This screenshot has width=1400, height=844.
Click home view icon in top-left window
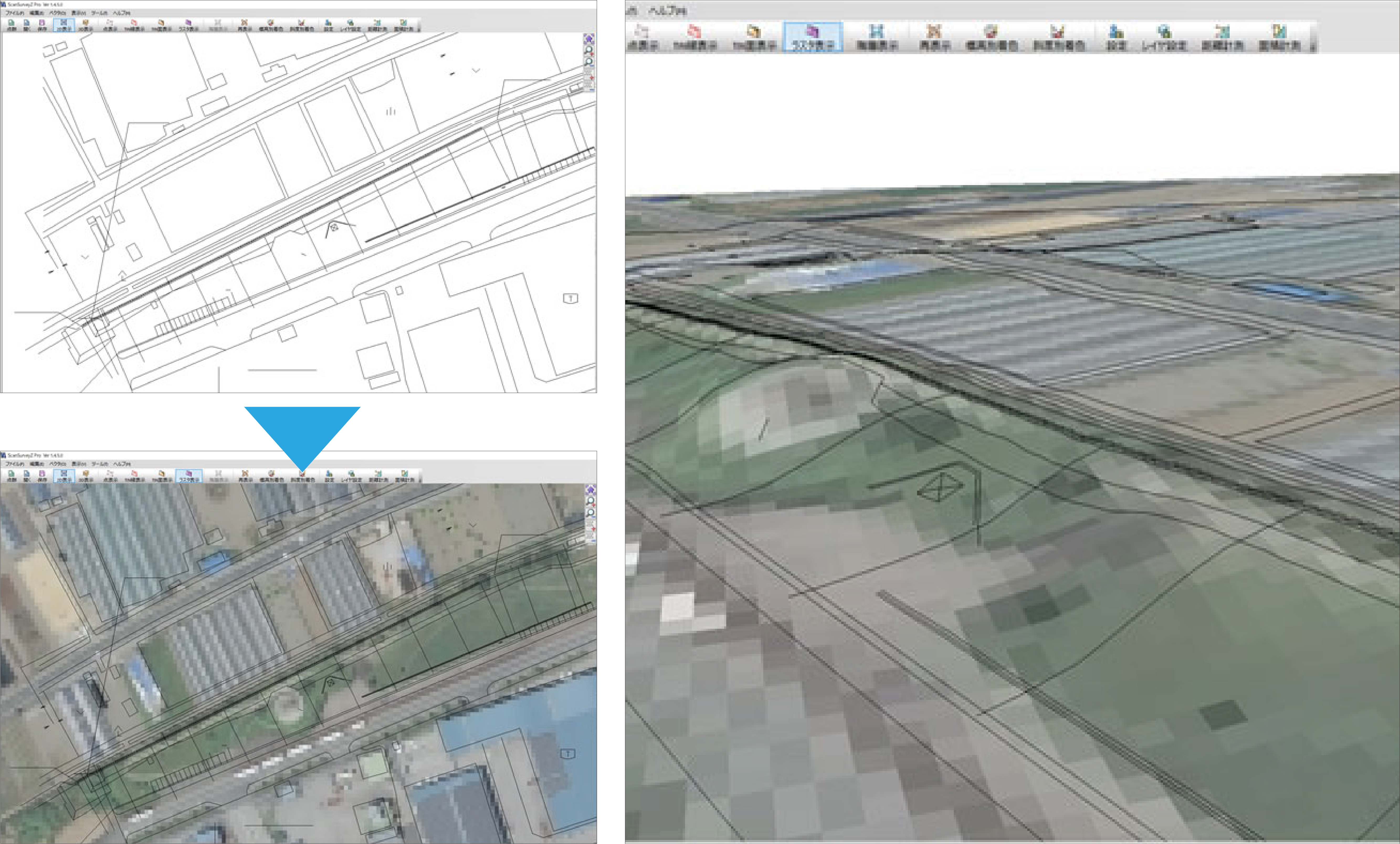[589, 39]
